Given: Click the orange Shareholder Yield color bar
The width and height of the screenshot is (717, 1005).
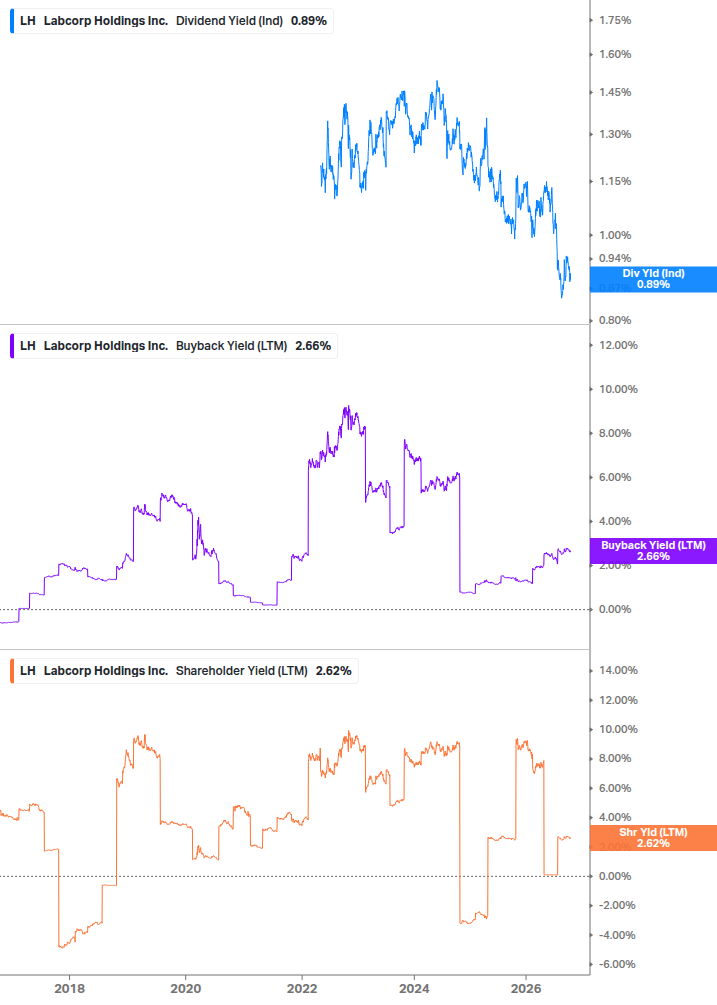Looking at the screenshot, I should pyautogui.click(x=12, y=671).
